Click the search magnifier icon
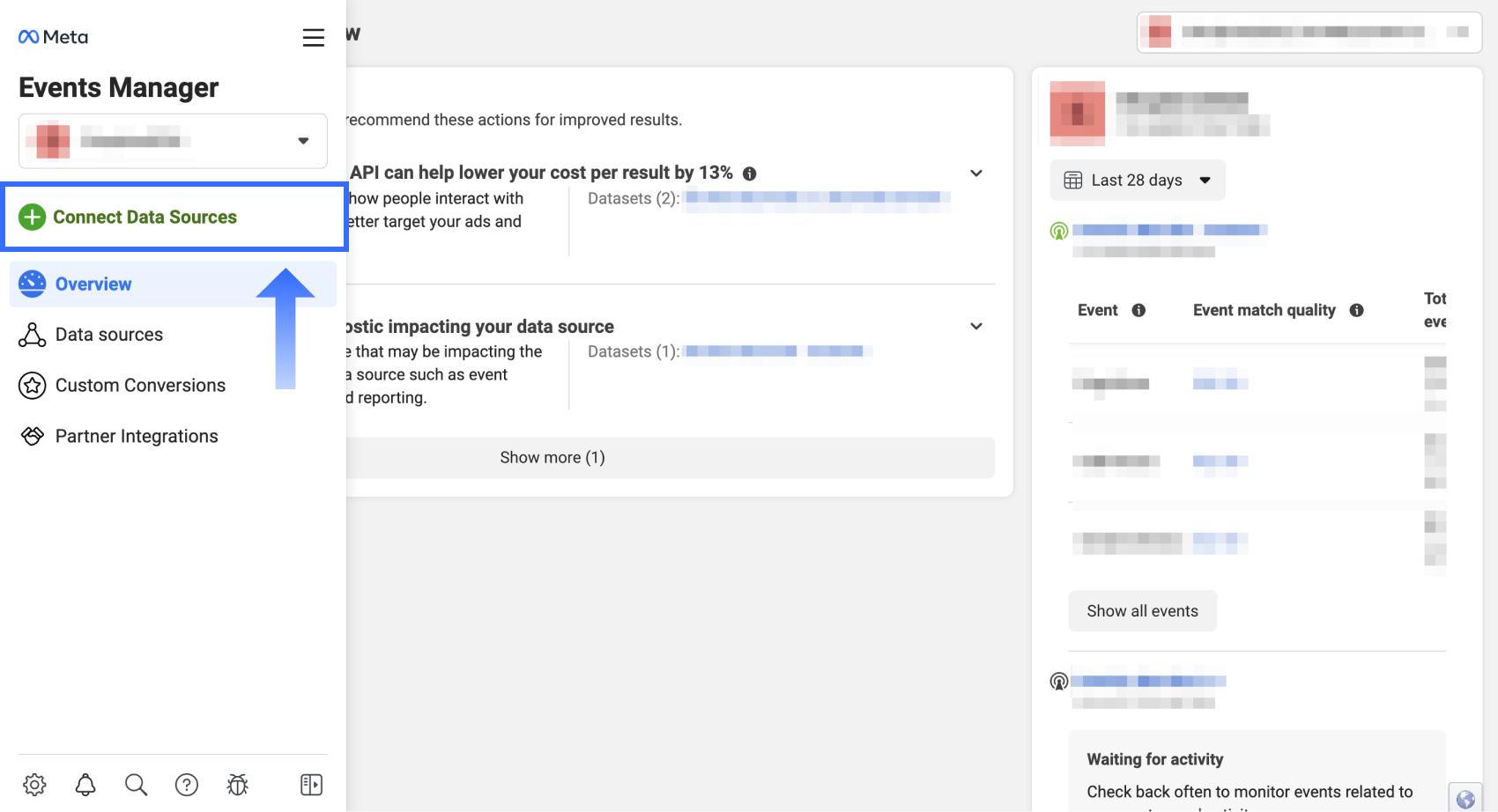This screenshot has width=1498, height=812. coord(136,785)
